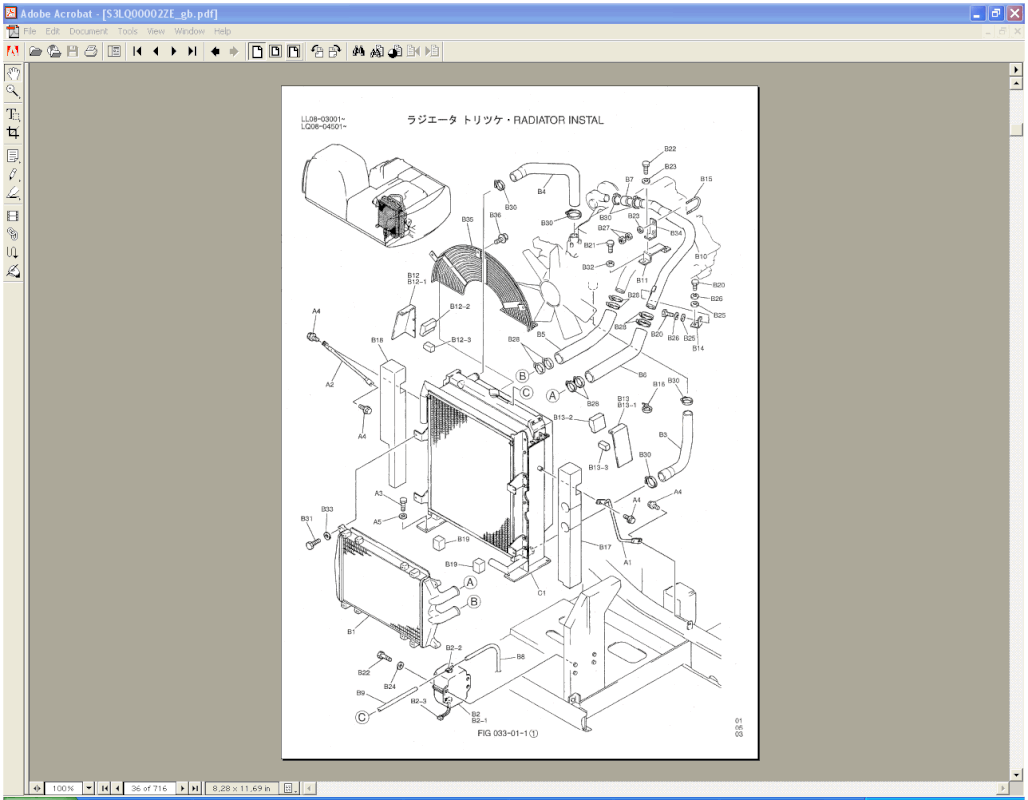The image size is (1028, 800).
Task: Click the Adobe logo toolbar icon
Action: click(12, 51)
